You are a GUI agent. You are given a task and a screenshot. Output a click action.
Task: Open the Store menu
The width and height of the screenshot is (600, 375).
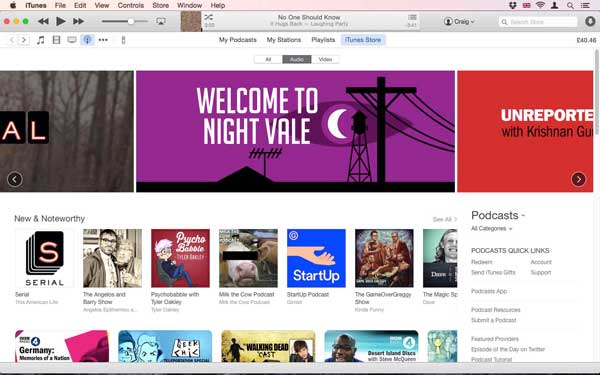[160, 5]
